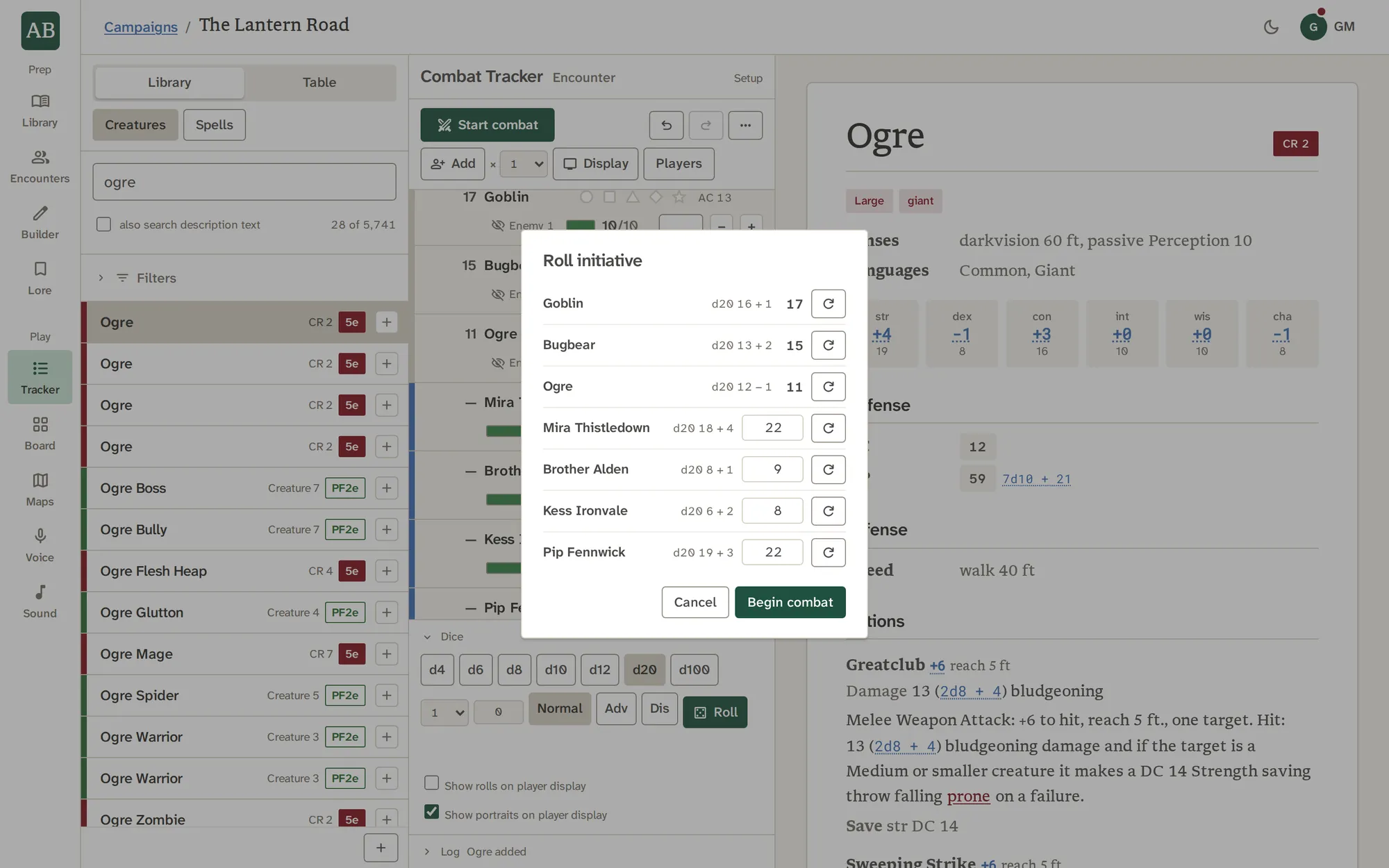Open the Sound sidebar section

point(40,601)
